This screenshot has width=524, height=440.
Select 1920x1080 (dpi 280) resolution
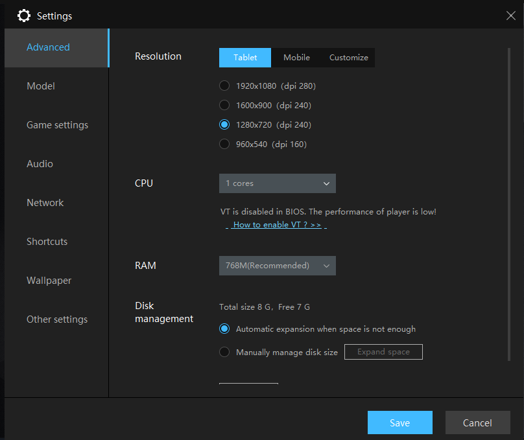pyautogui.click(x=224, y=86)
